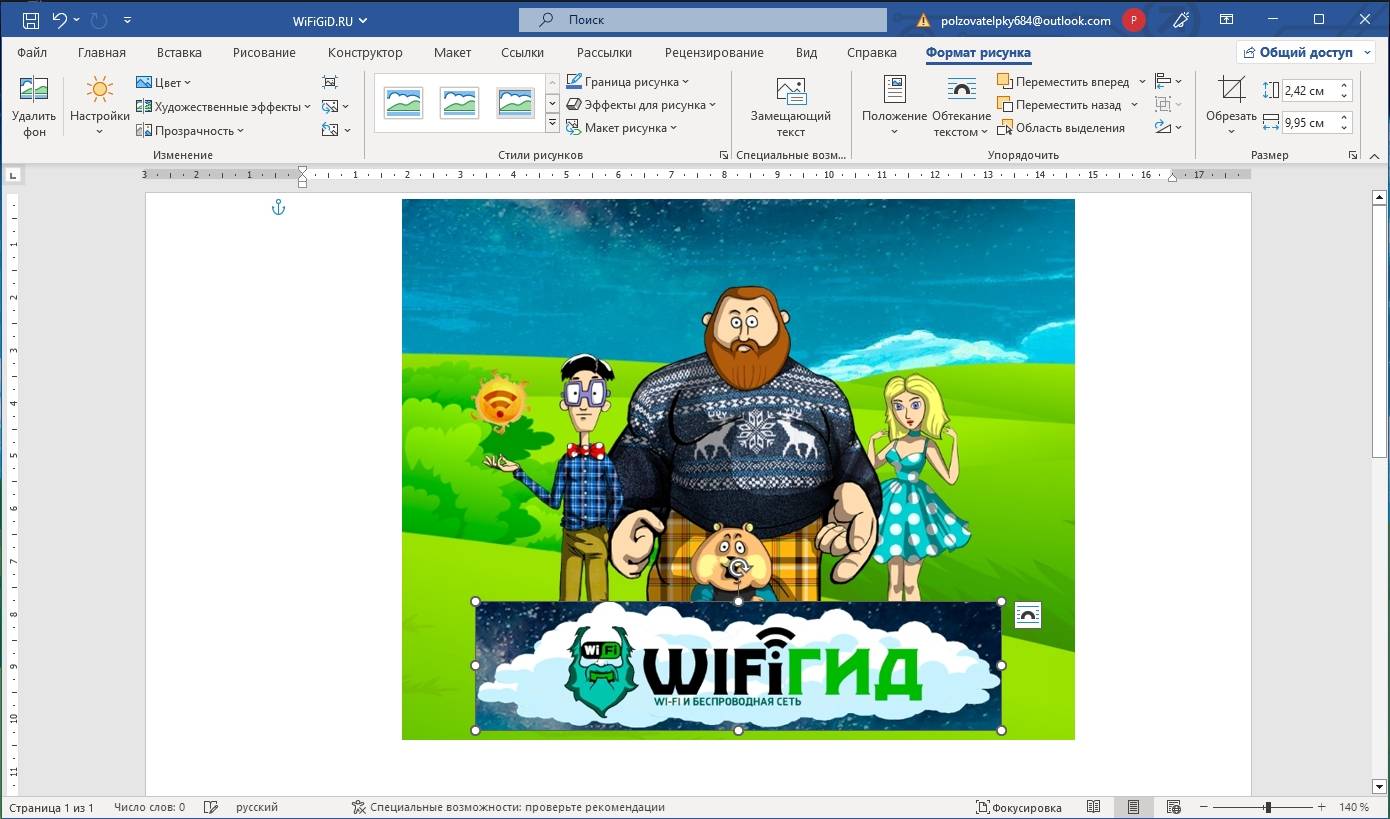This screenshot has height=819, width=1390.
Task: Click the Поиск search box
Action: tap(702, 20)
